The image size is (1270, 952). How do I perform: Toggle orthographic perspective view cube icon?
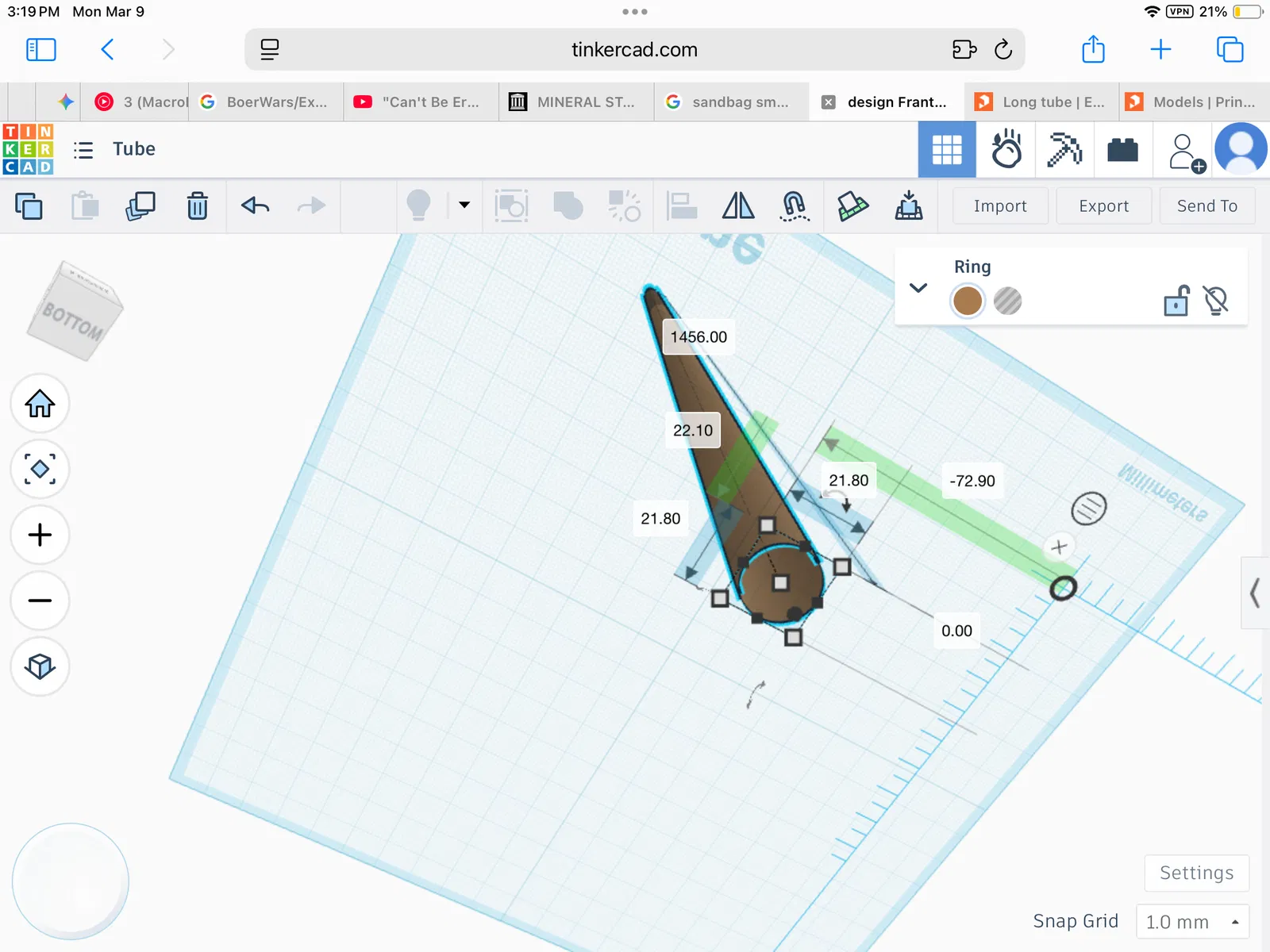tap(40, 666)
